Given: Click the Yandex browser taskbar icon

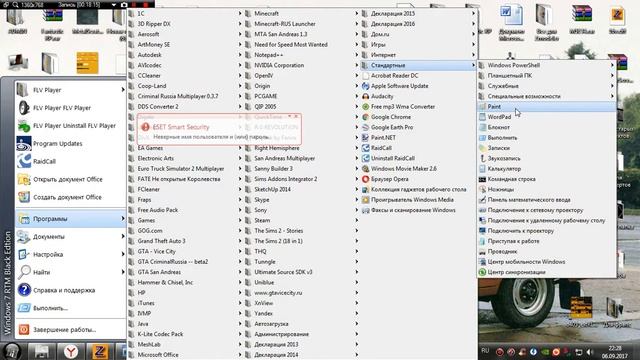Looking at the screenshot, I should [x=71, y=351].
